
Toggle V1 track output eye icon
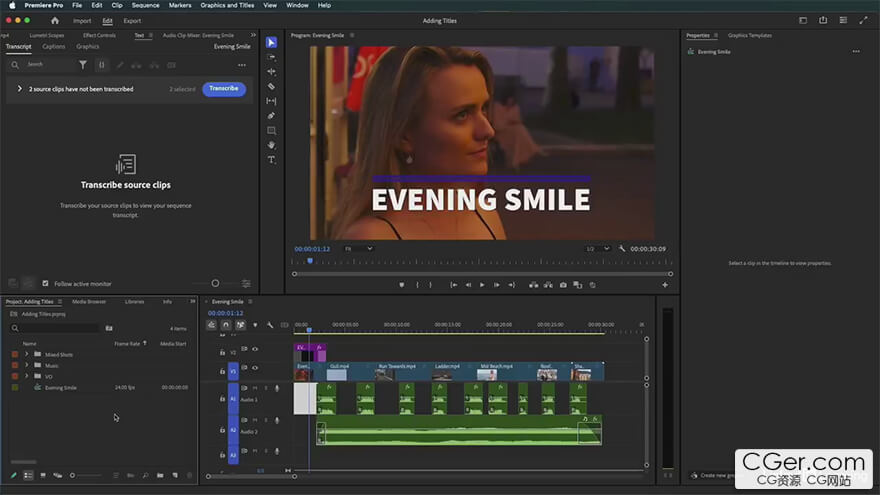(x=255, y=368)
